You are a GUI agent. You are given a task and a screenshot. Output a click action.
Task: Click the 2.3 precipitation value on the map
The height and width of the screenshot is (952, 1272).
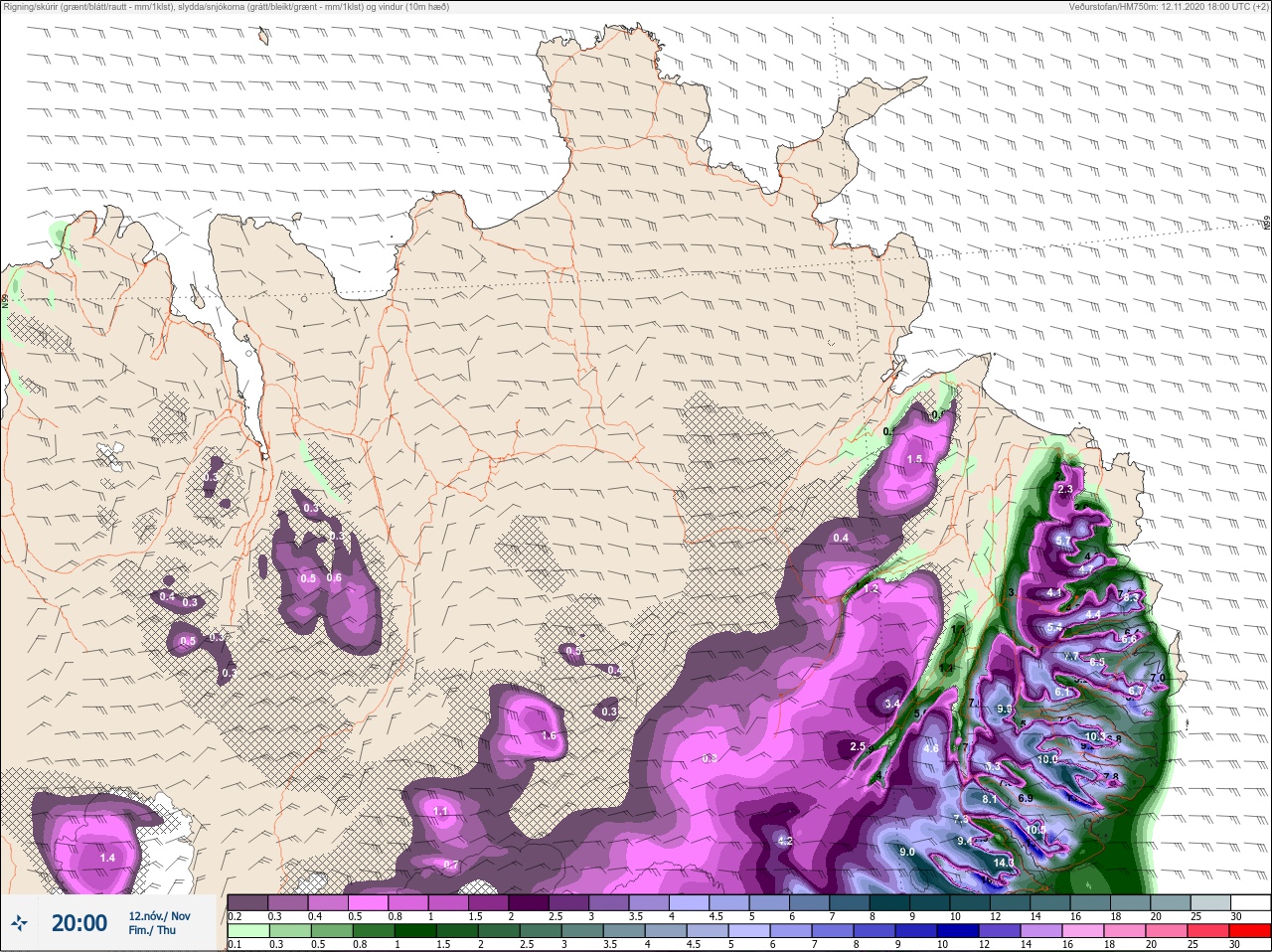[1066, 489]
